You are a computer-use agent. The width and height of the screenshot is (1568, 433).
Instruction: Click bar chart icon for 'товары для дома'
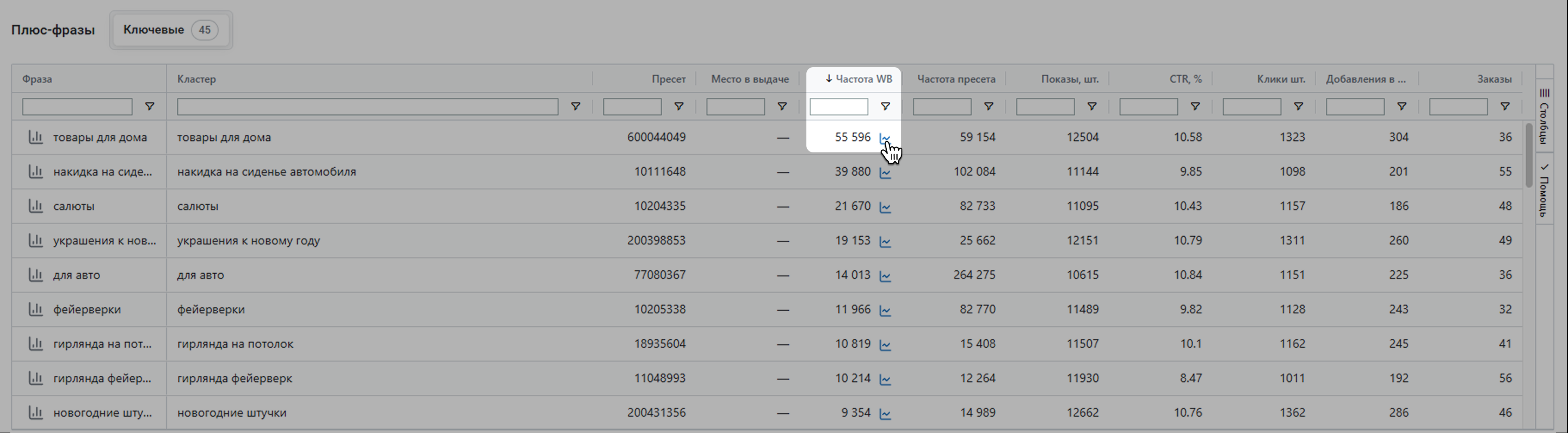tap(36, 137)
